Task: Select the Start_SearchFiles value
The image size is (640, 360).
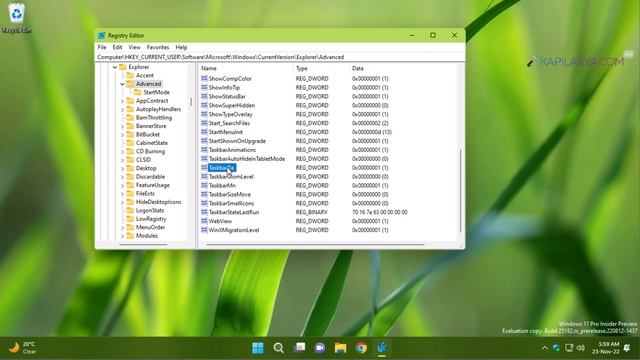Action: pos(229,123)
